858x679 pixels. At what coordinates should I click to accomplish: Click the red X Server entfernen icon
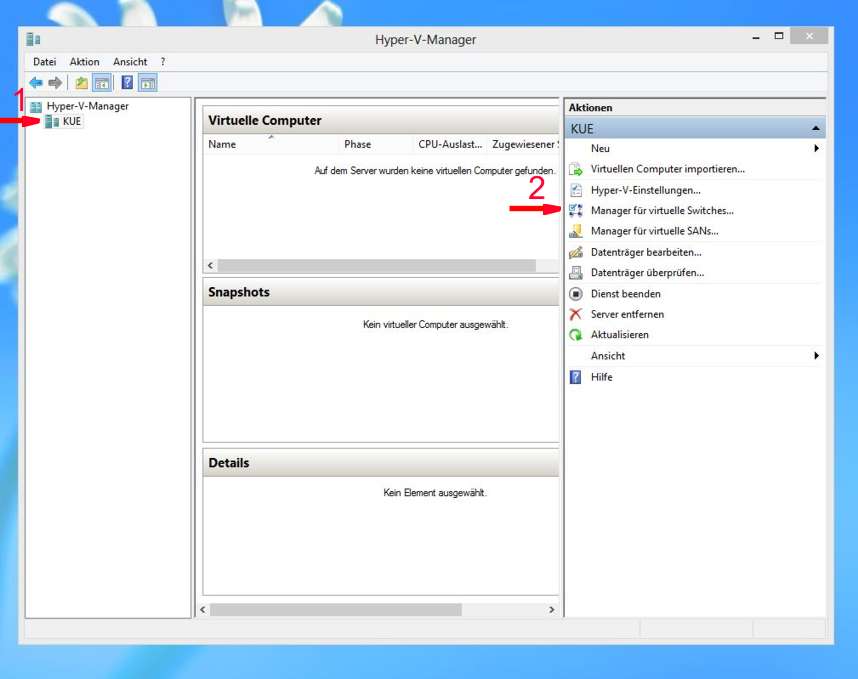pyautogui.click(x=576, y=314)
